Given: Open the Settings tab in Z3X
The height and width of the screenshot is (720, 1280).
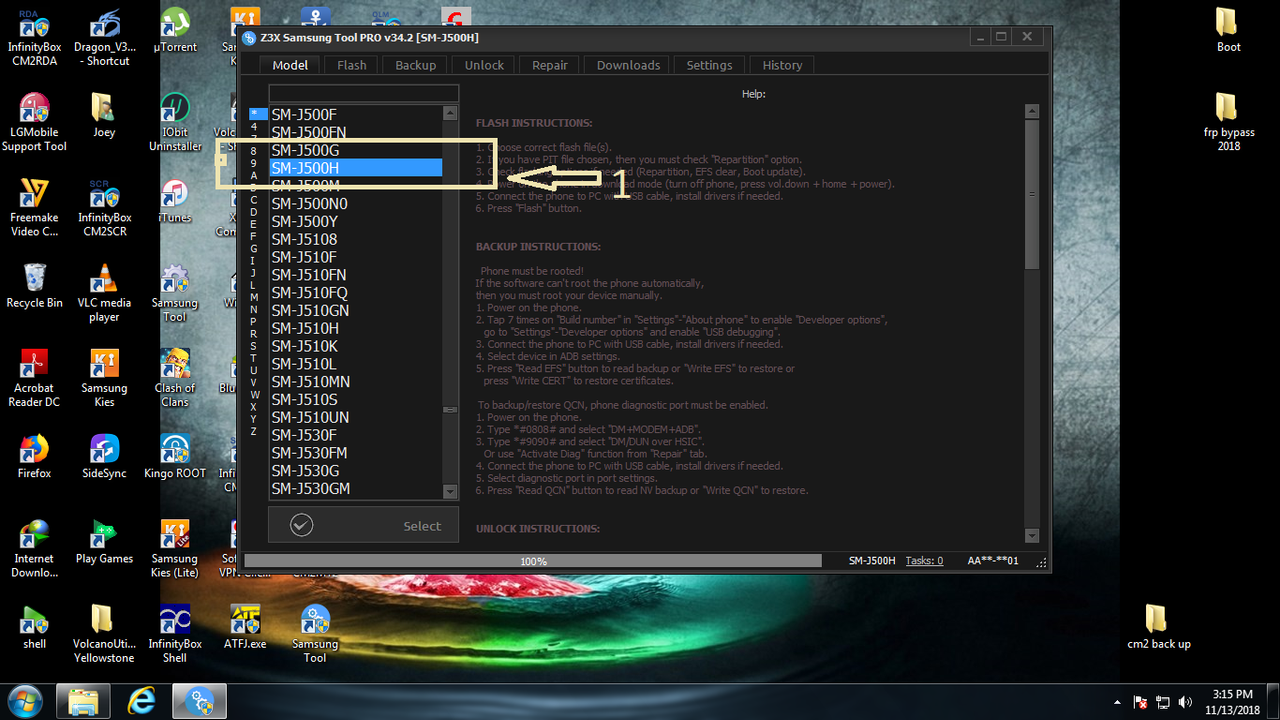Looking at the screenshot, I should (709, 65).
